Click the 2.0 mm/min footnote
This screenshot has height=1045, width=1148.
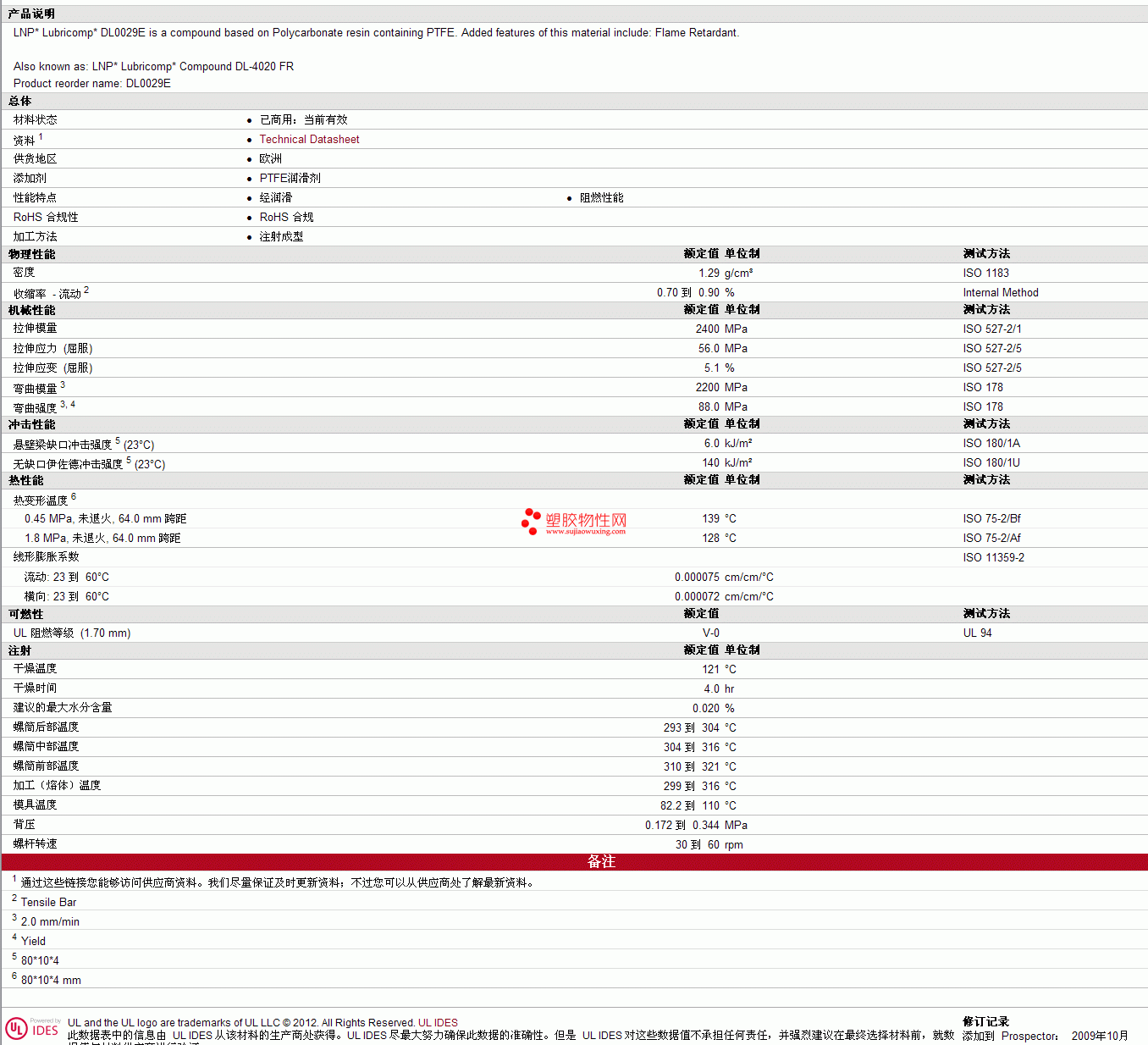coord(50,922)
